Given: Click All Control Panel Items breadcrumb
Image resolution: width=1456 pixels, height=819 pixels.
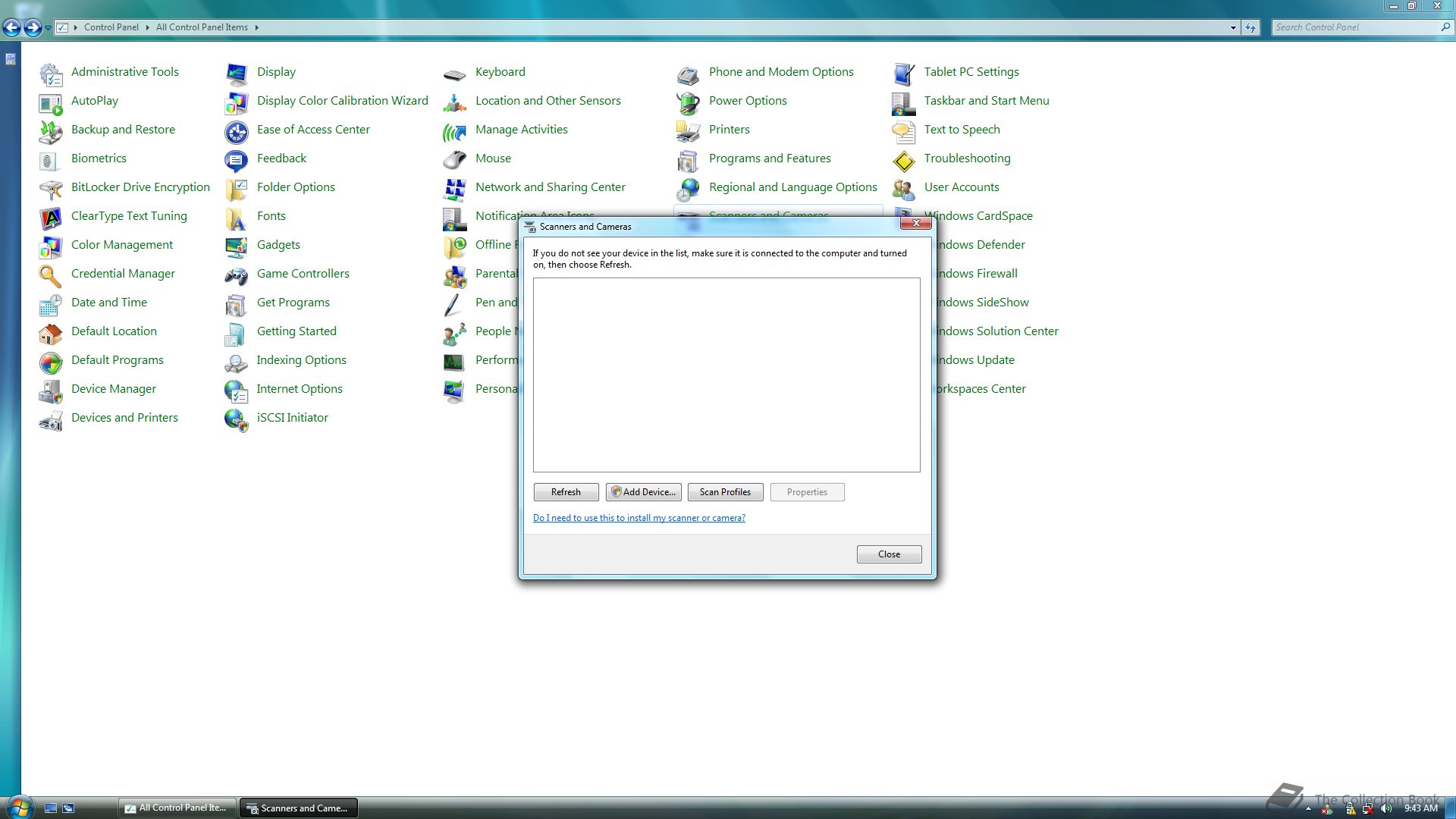Looking at the screenshot, I should click(x=202, y=27).
